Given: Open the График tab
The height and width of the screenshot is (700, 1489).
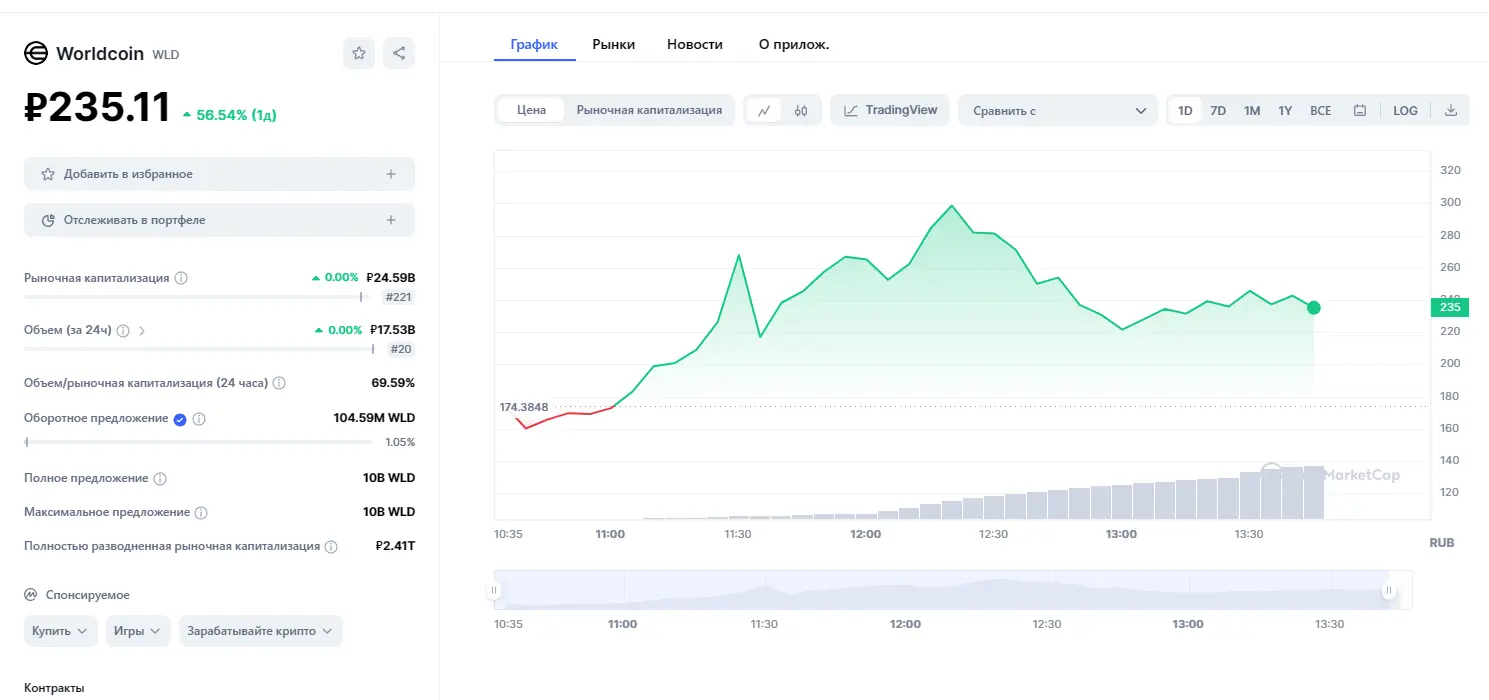Looking at the screenshot, I should [534, 44].
